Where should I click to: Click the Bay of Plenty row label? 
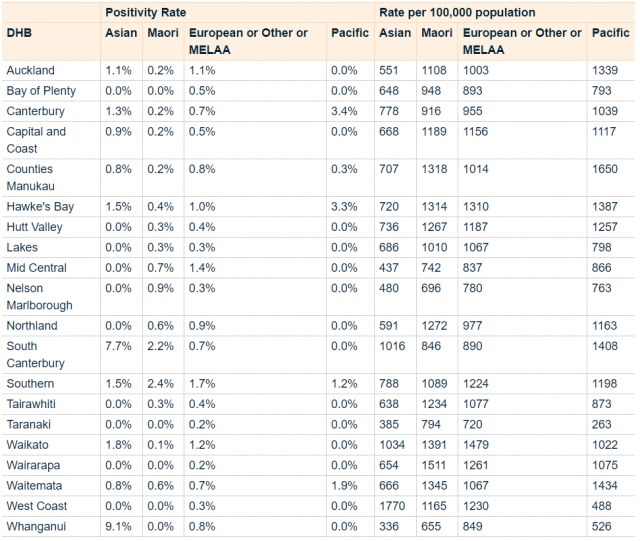[x=41, y=91]
